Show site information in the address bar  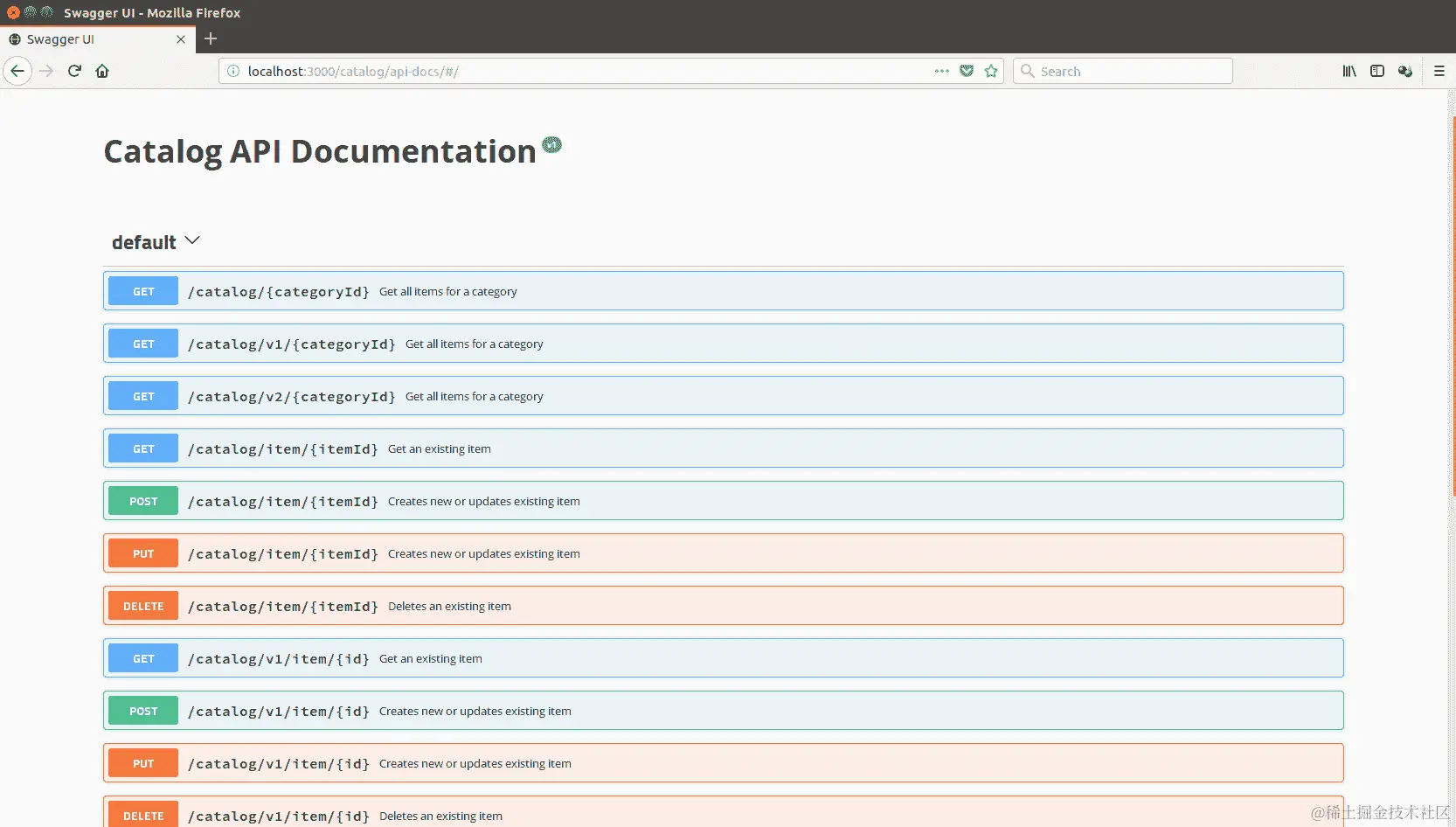pos(233,71)
